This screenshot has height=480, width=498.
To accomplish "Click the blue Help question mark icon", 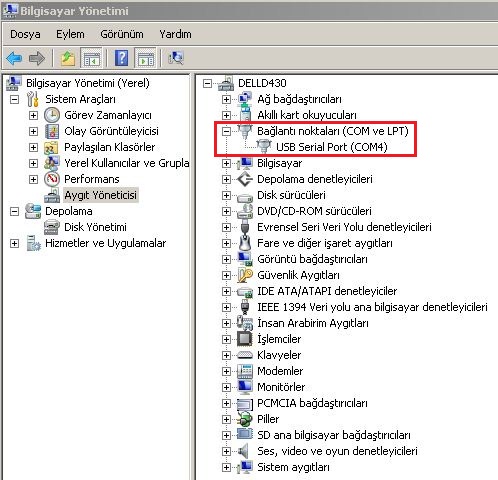I will coord(122,58).
